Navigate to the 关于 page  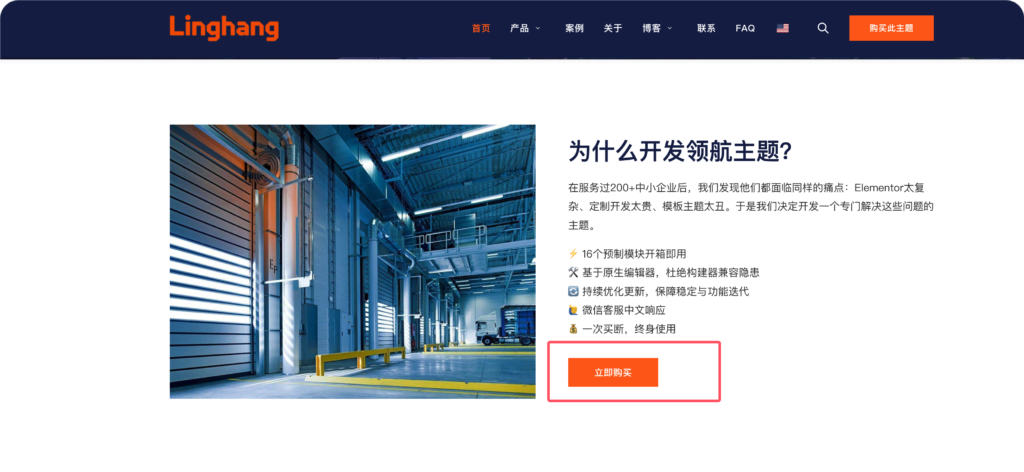pyautogui.click(x=613, y=28)
